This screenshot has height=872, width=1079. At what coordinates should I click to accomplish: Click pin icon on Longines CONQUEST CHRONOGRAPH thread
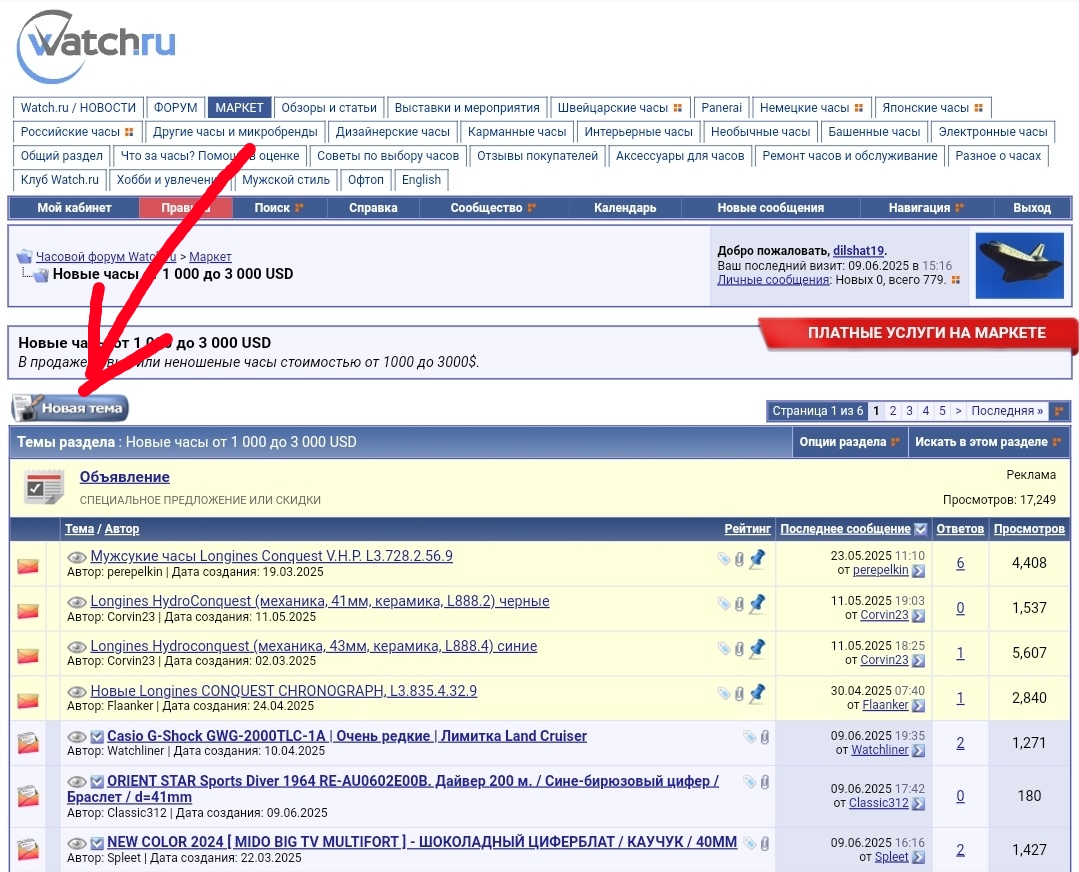coord(757,693)
